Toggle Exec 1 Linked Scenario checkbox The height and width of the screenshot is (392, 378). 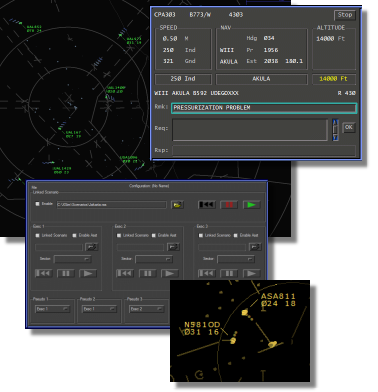click(37, 235)
